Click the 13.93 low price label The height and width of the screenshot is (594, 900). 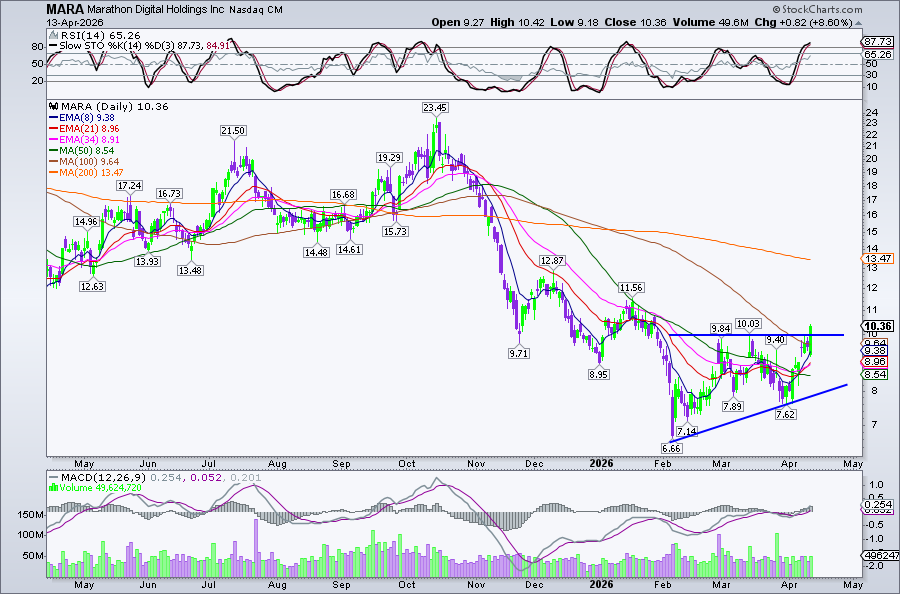tap(148, 261)
